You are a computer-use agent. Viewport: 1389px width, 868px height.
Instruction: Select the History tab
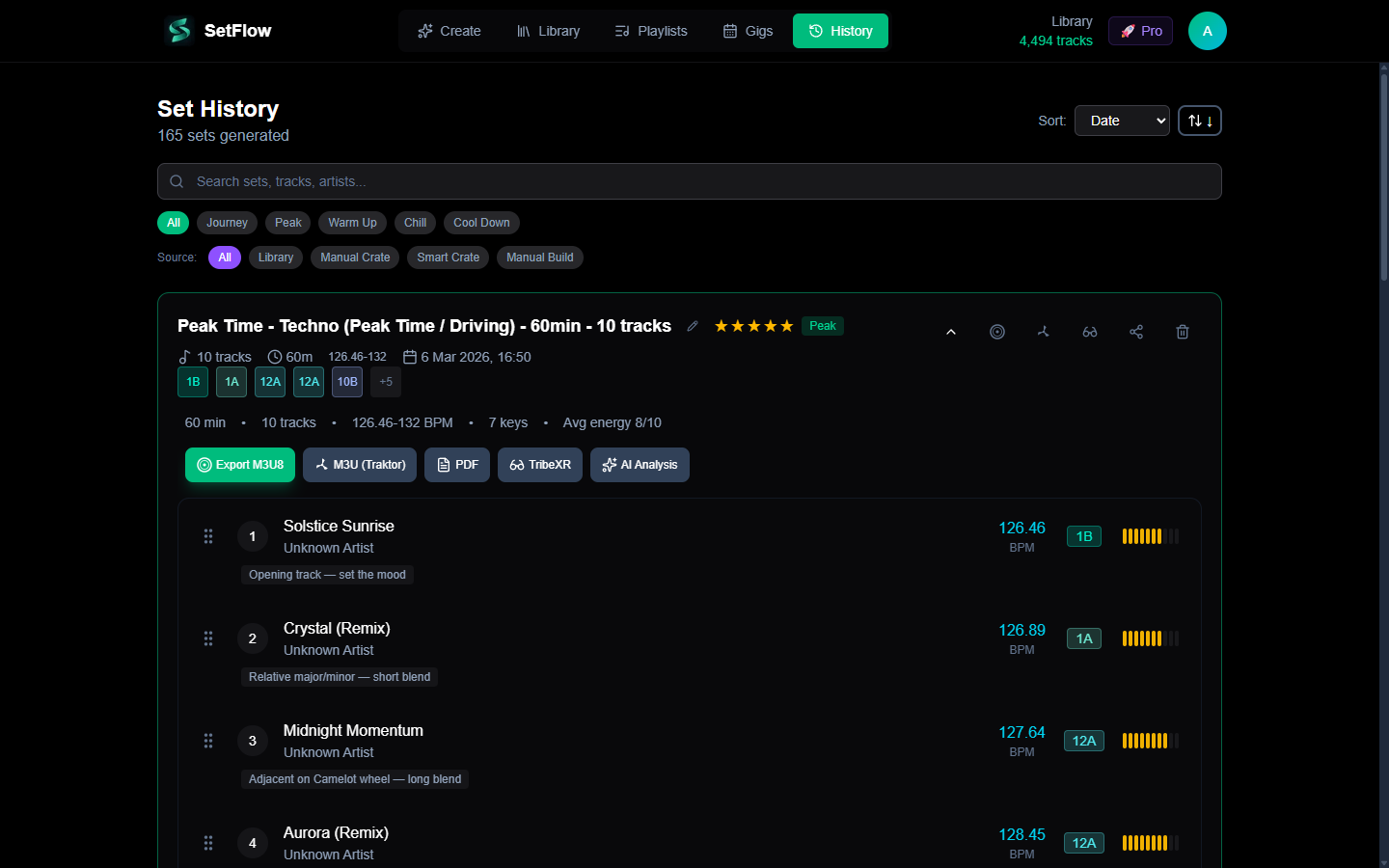[x=840, y=31]
